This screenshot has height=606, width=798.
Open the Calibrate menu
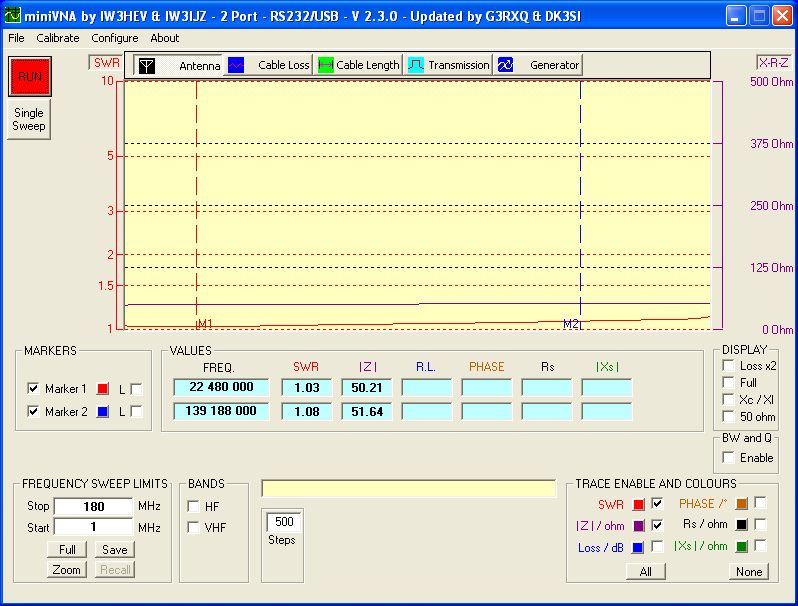point(57,38)
